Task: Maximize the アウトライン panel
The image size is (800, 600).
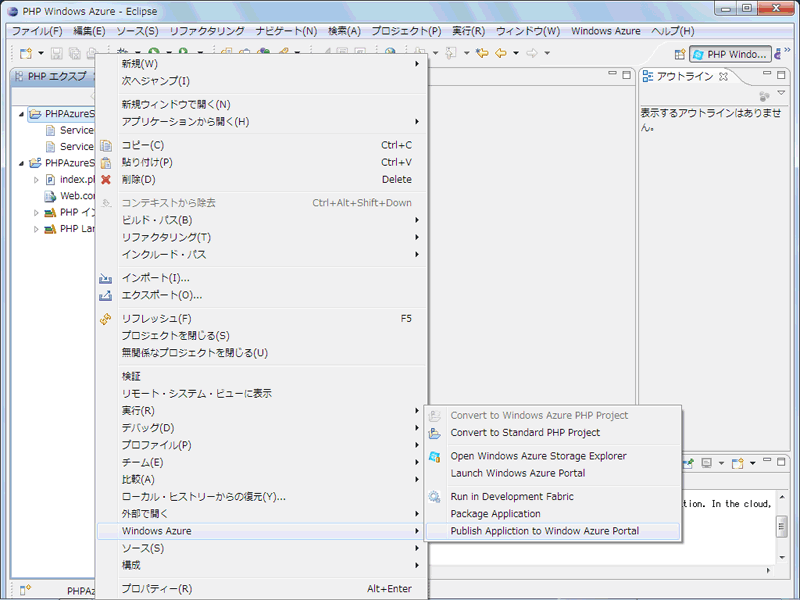Action: [x=781, y=75]
